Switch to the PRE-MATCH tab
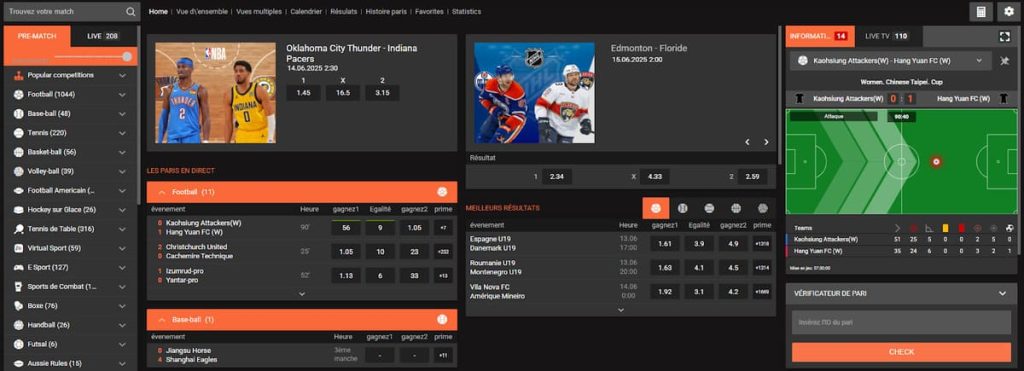The image size is (1024, 371). (37, 36)
